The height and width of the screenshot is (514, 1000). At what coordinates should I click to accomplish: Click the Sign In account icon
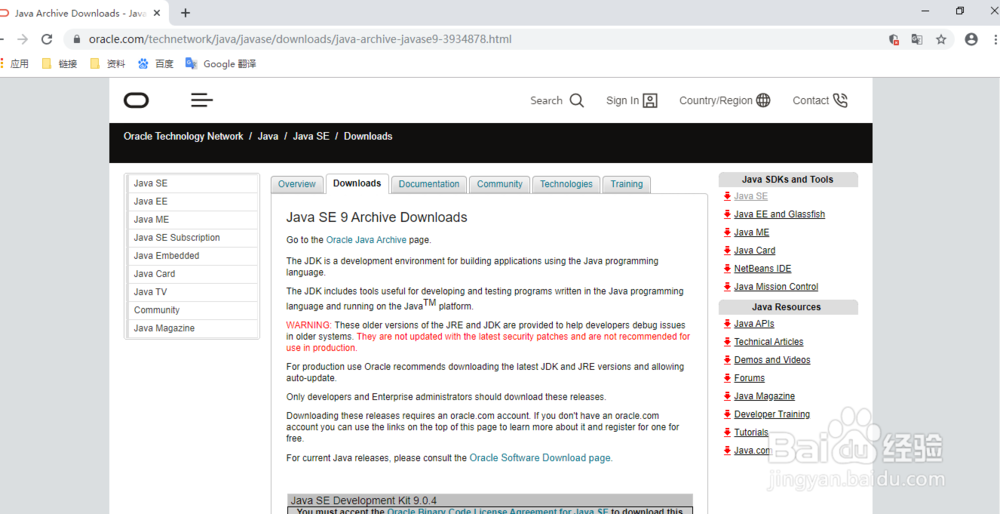point(650,101)
